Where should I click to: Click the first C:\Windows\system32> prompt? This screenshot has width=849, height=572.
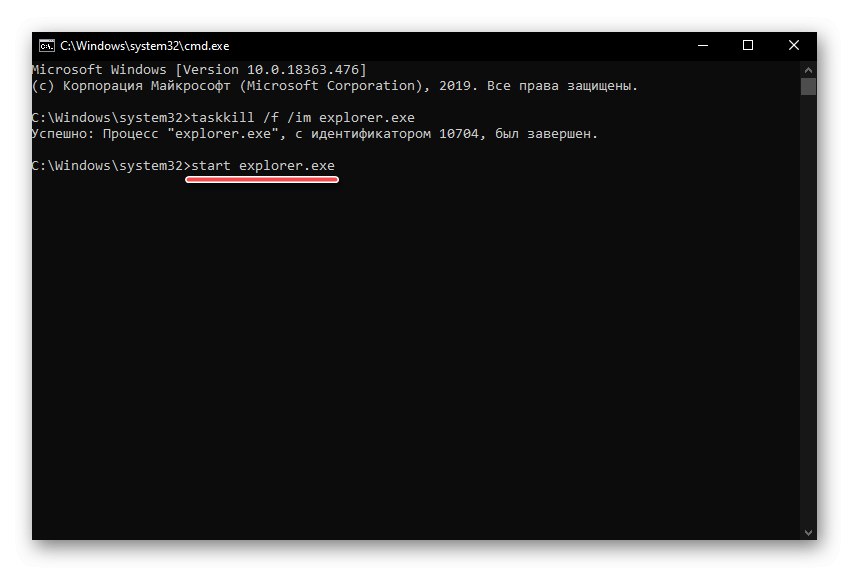[110, 118]
